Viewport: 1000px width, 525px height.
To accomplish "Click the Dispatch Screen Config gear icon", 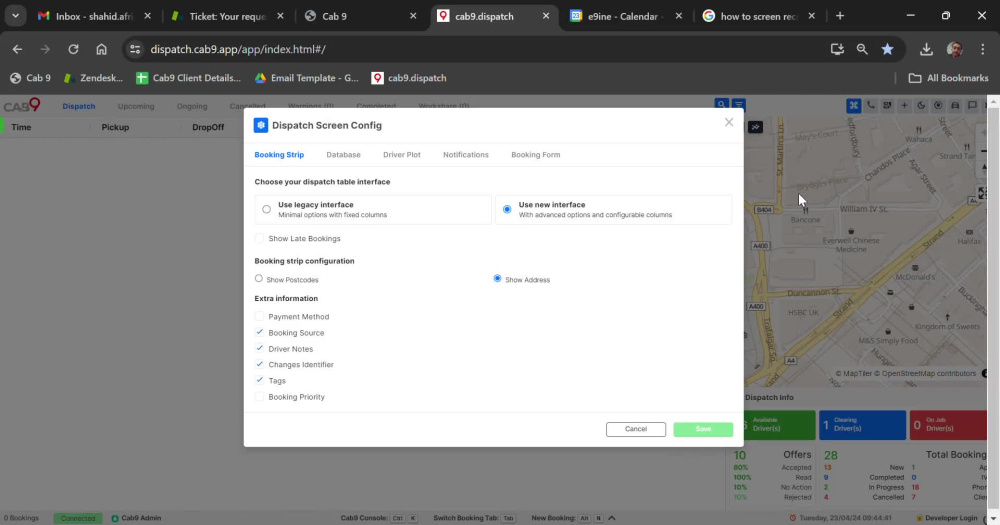I will click(261, 125).
